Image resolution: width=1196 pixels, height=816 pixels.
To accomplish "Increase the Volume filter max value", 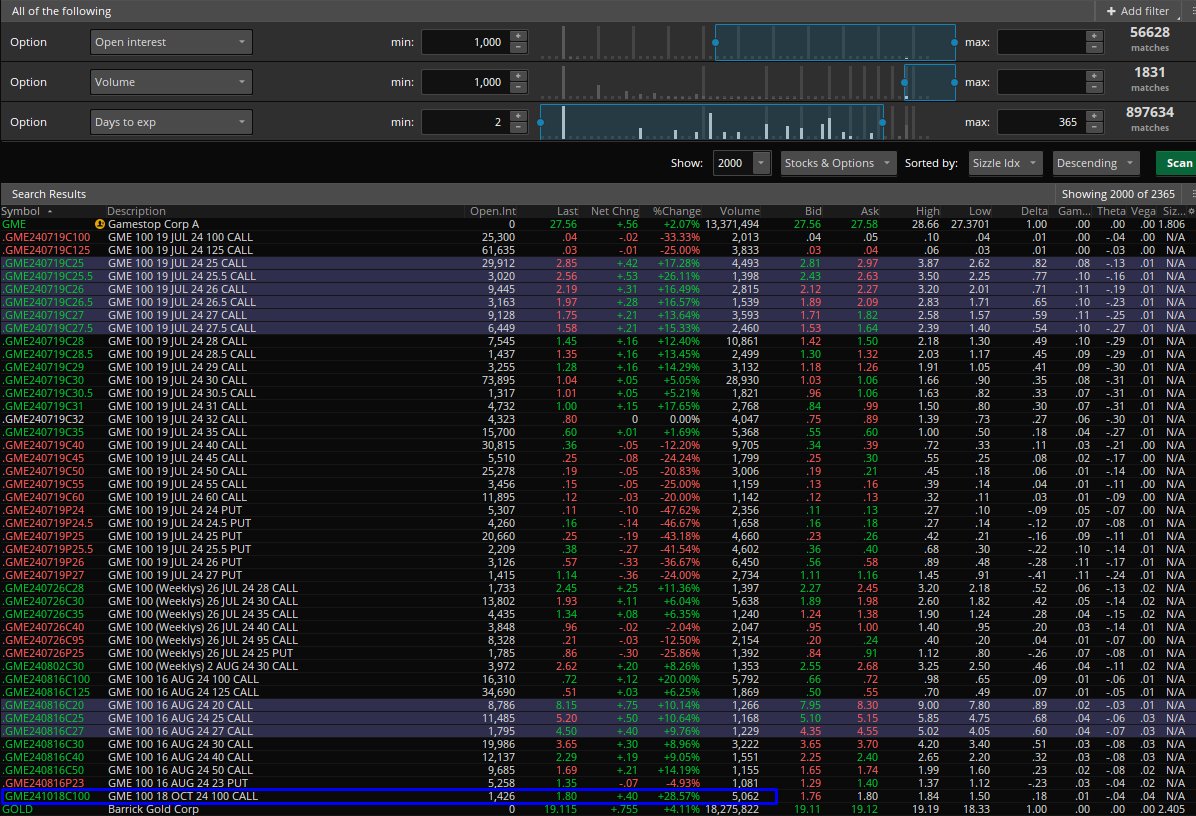I will 1095,75.
